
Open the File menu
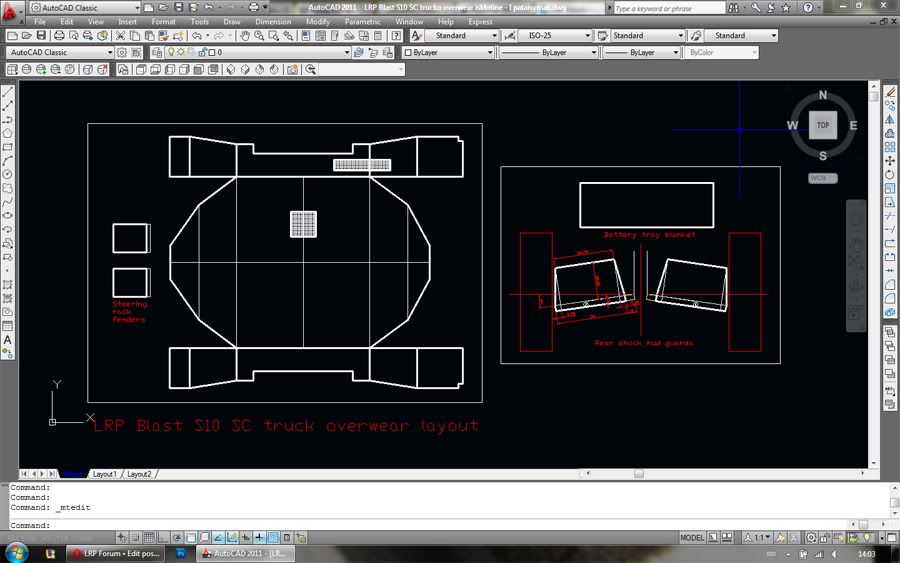point(40,22)
